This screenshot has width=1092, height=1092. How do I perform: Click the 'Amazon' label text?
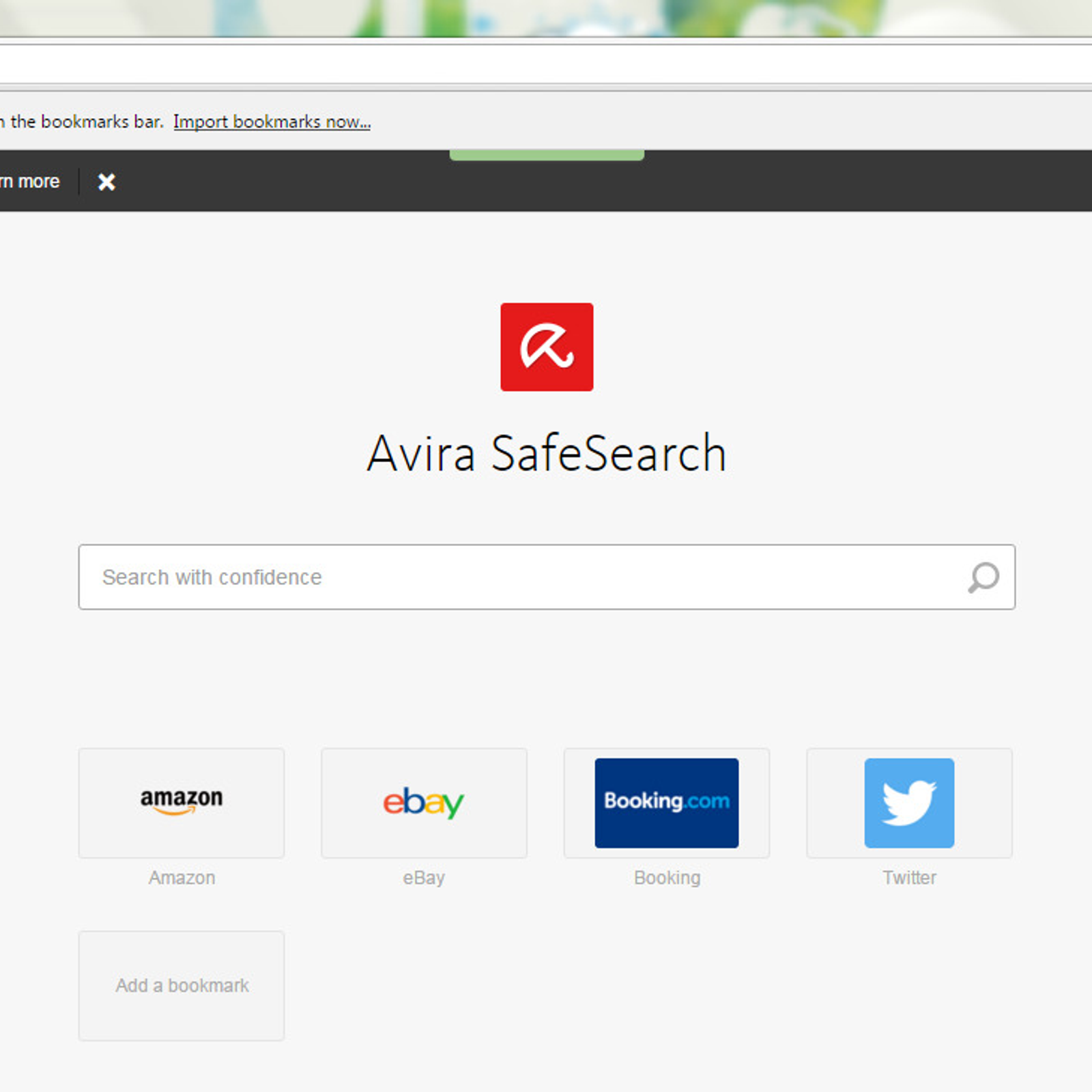point(182,878)
